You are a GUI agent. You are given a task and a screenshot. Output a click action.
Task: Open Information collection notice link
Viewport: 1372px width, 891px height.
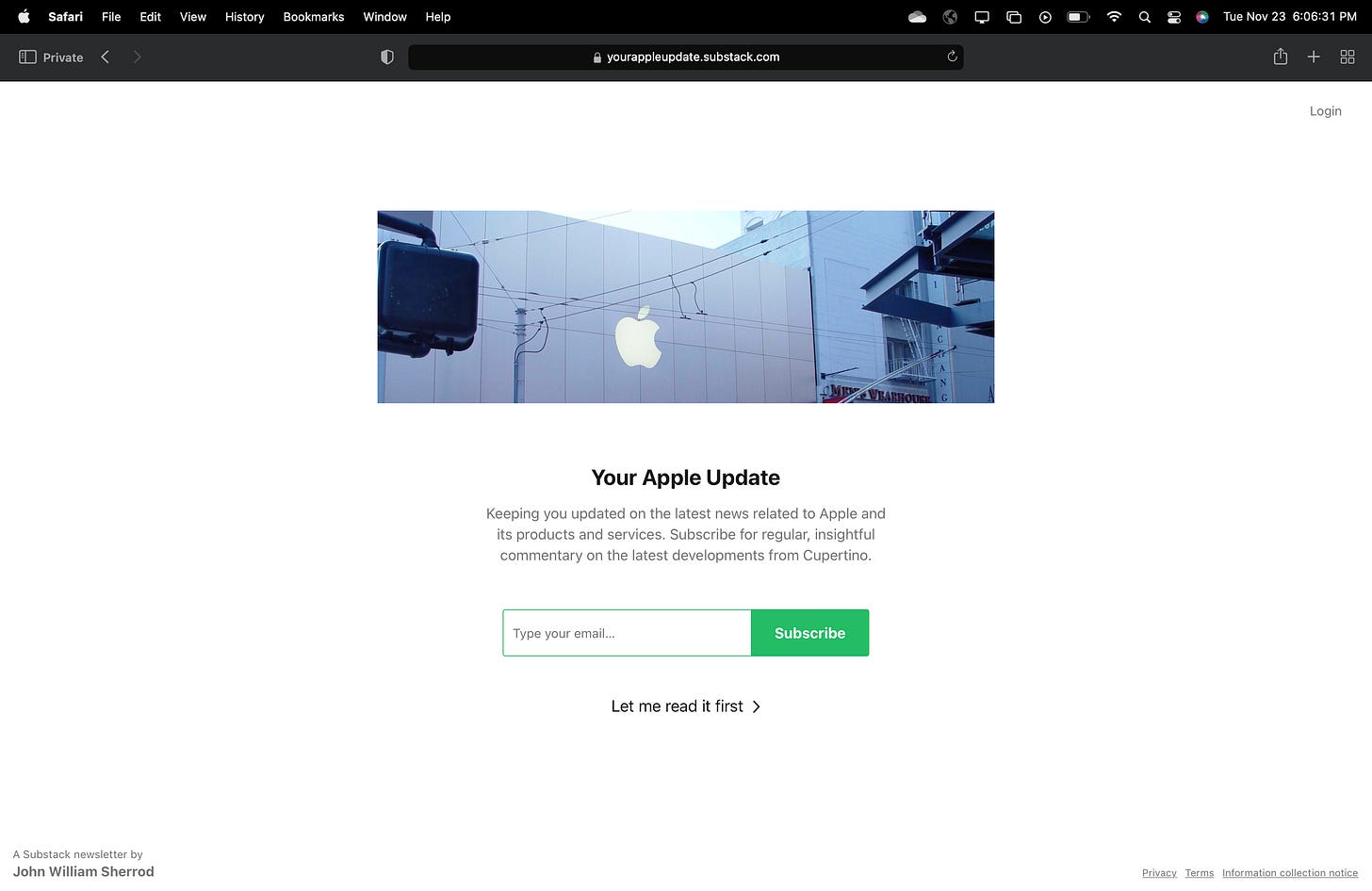(1290, 873)
